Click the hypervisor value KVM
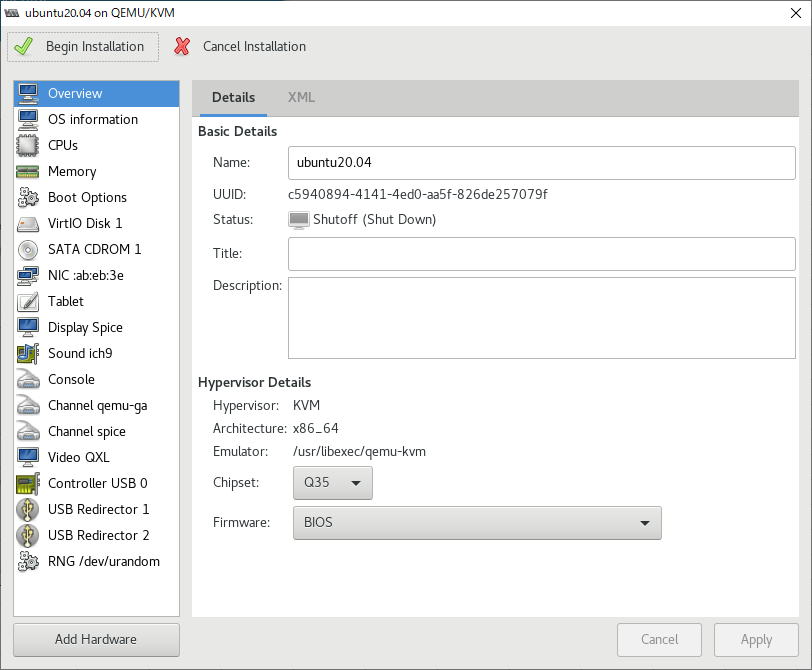Image resolution: width=812 pixels, height=670 pixels. click(x=307, y=405)
